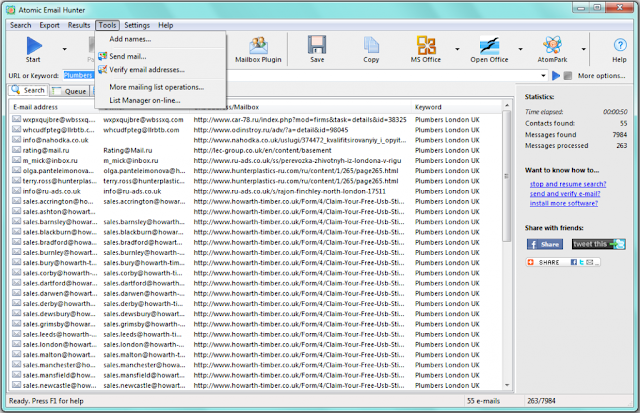Click gray stop square beside URL field
Screen dimensions: 640x413
567,75
